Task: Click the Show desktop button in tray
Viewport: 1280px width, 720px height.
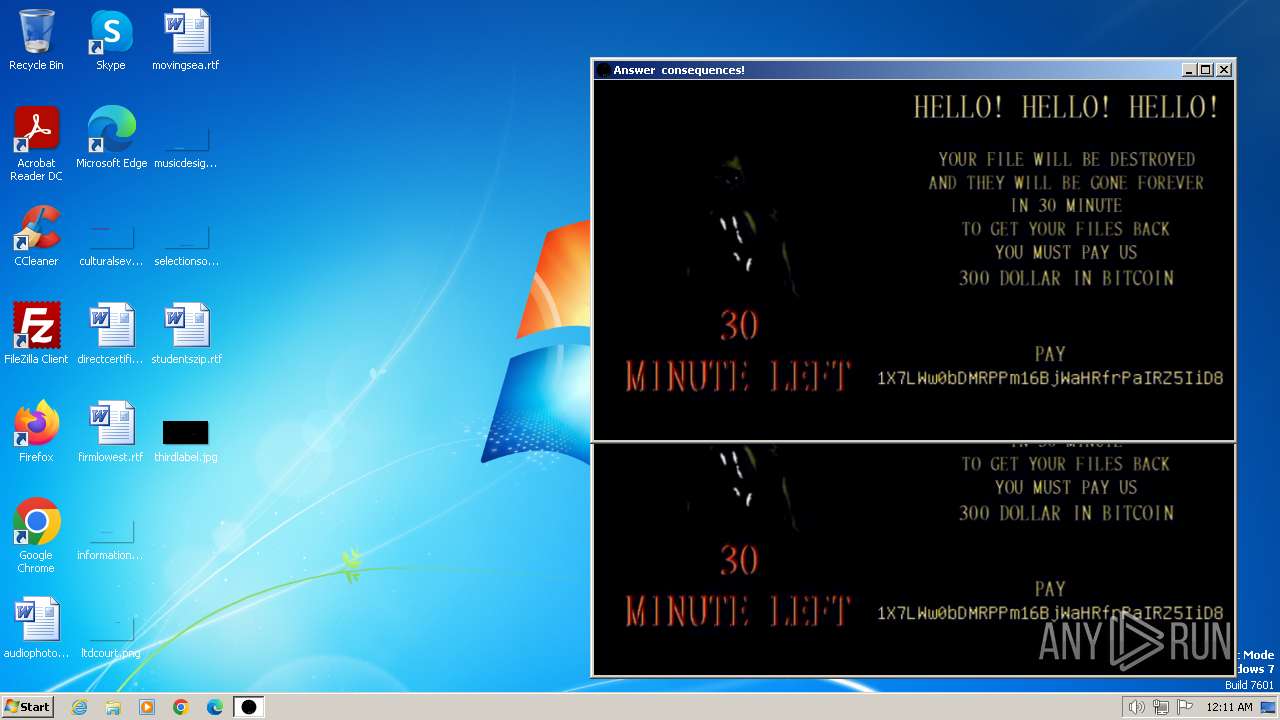Action: point(1269,707)
